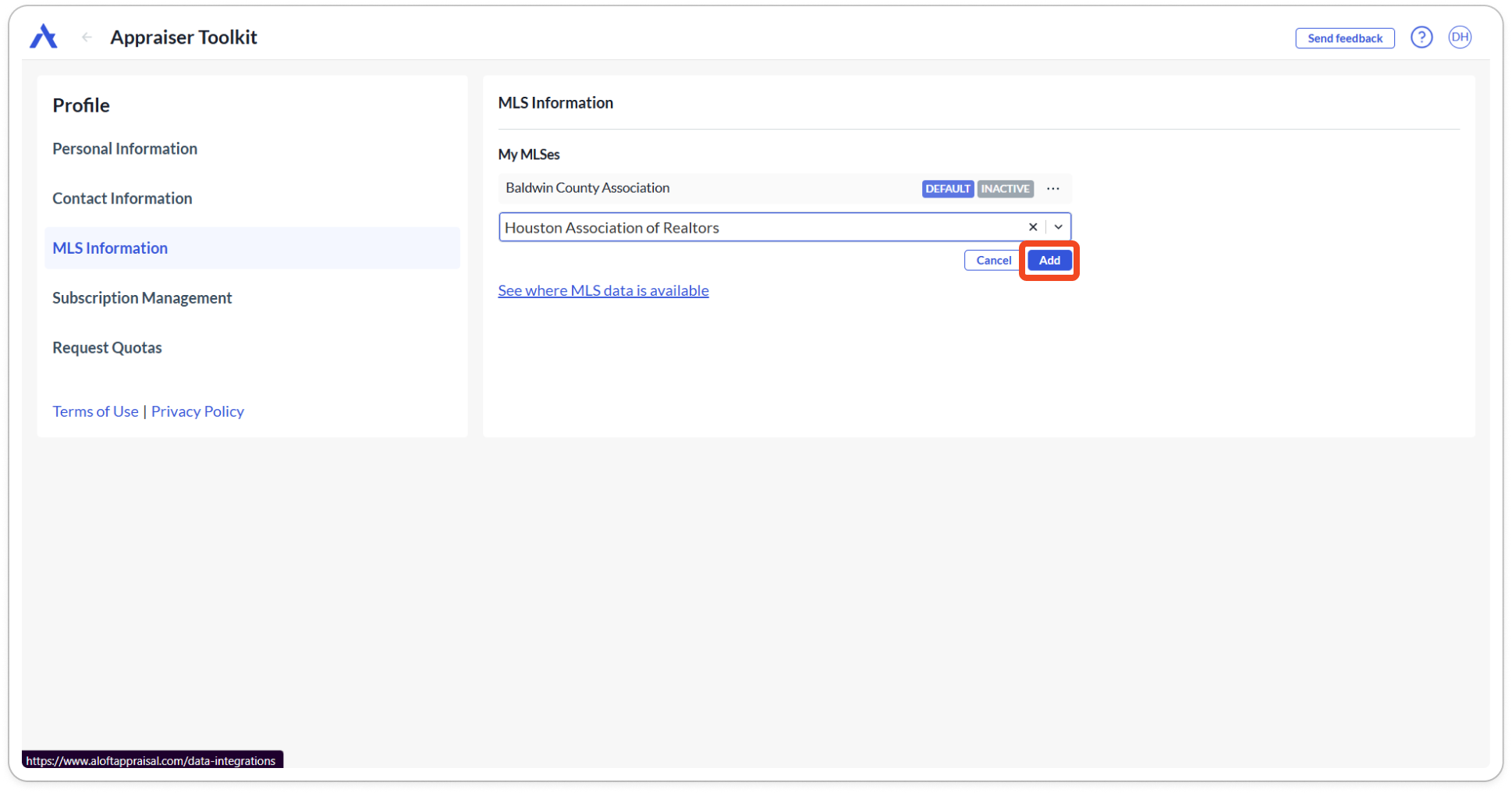Viewport: 1512px width, 793px height.
Task: Cancel adding the MLS
Action: (993, 260)
